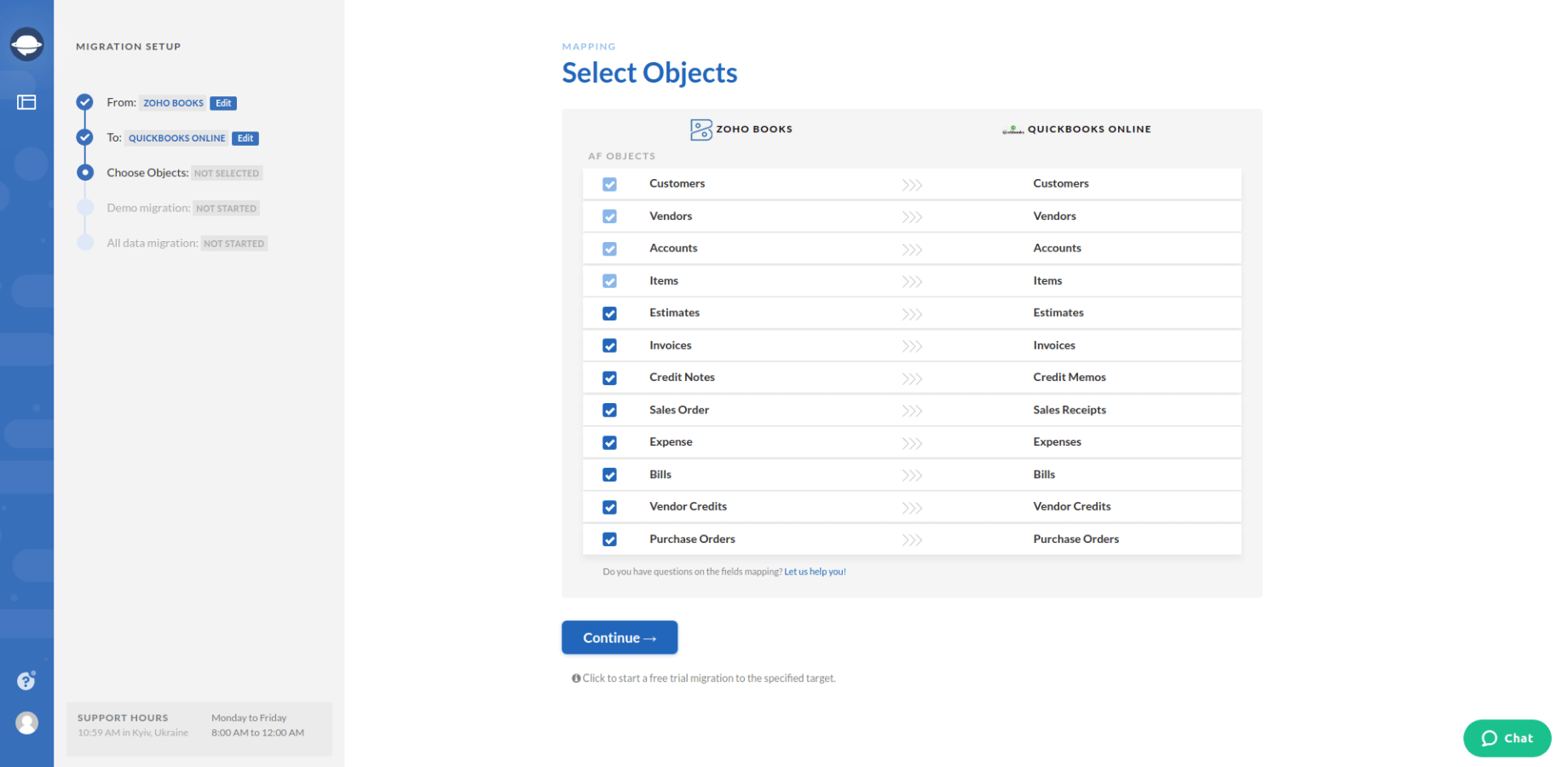This screenshot has height=767, width=1568.
Task: Click info icon beside free trial note
Action: 576,678
